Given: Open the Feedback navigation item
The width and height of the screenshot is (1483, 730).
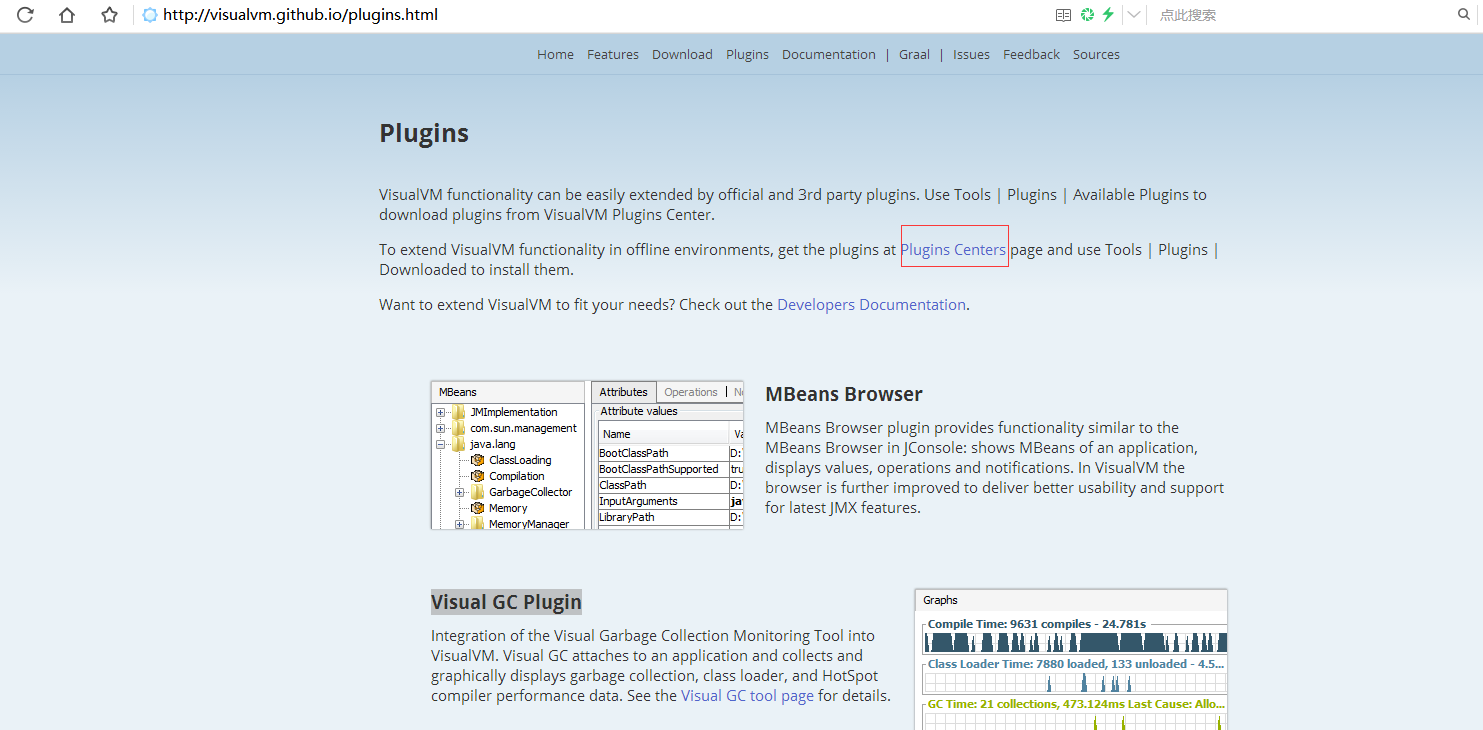Looking at the screenshot, I should click(1031, 54).
